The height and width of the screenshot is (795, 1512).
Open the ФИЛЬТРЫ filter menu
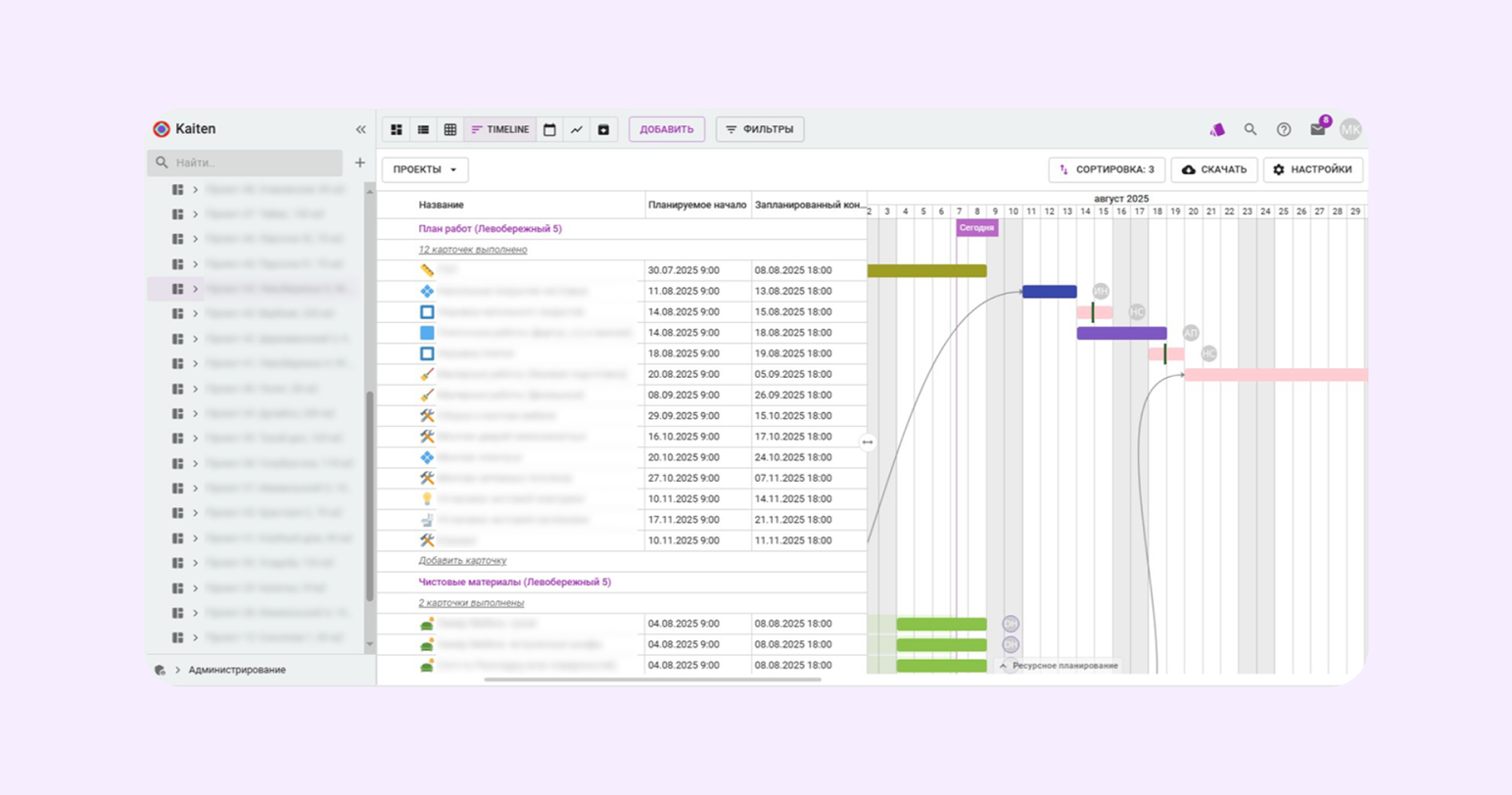pos(760,129)
